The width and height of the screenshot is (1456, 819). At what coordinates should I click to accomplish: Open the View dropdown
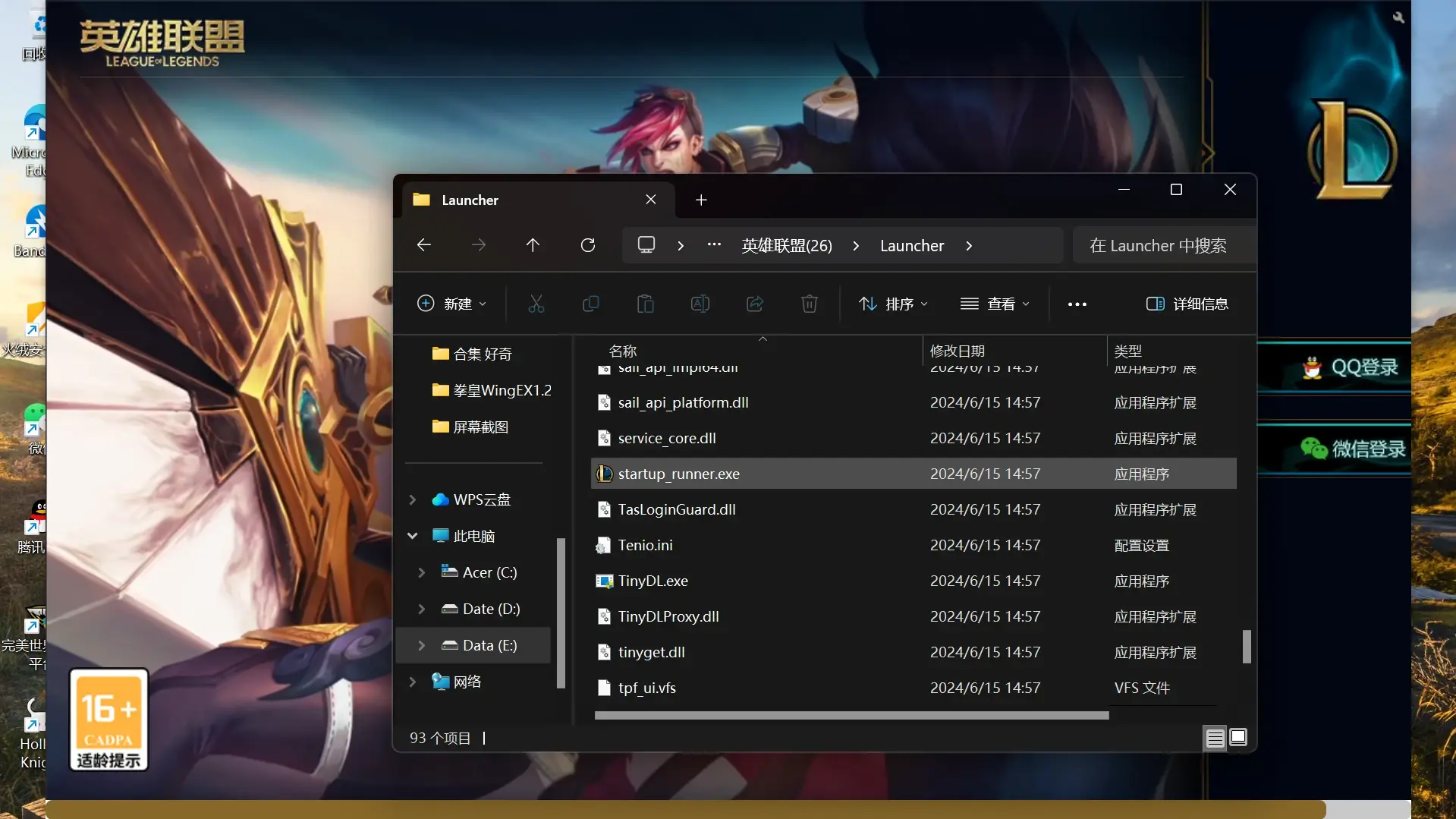pos(995,304)
